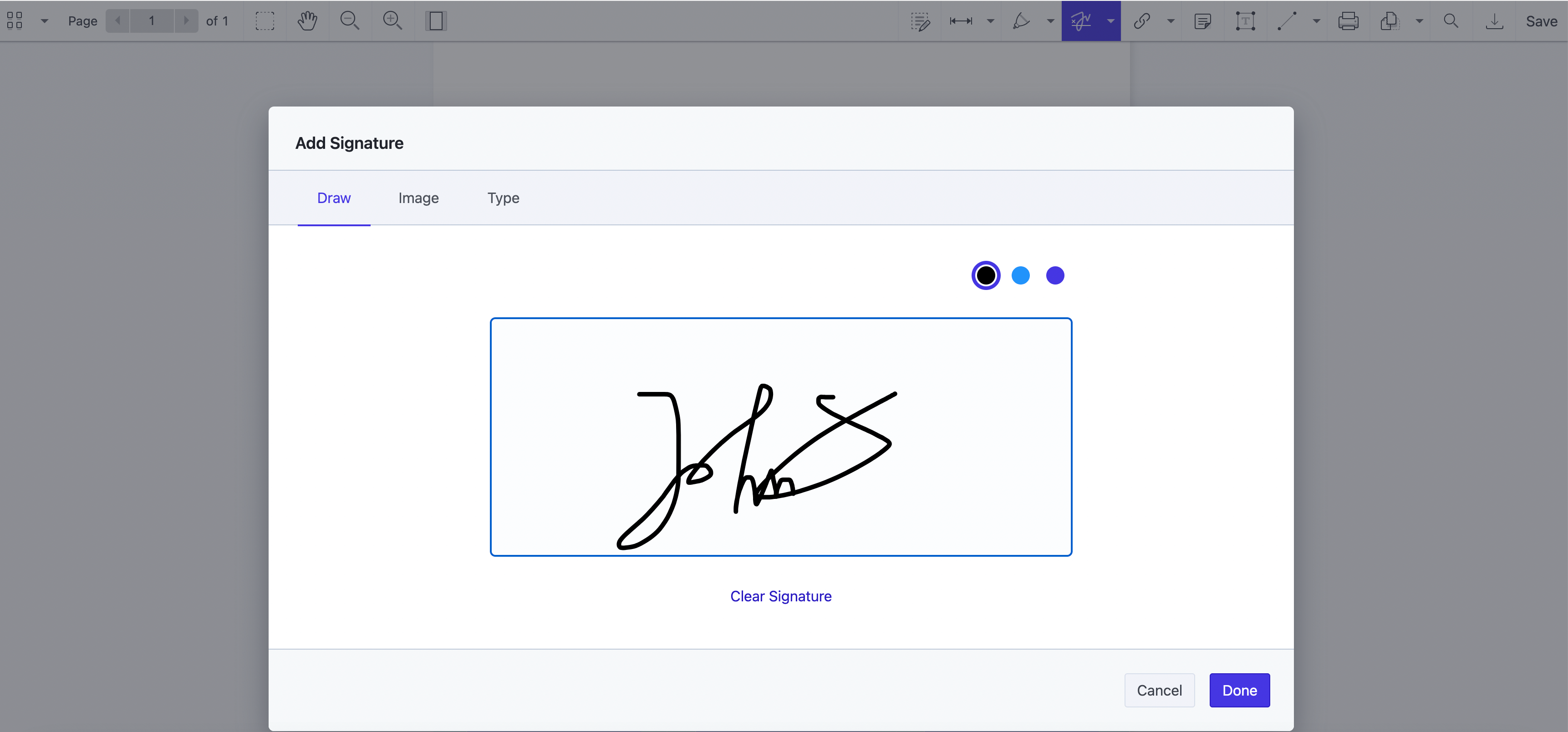
Task: Select the marquee zoom selection tool
Action: [x=265, y=20]
